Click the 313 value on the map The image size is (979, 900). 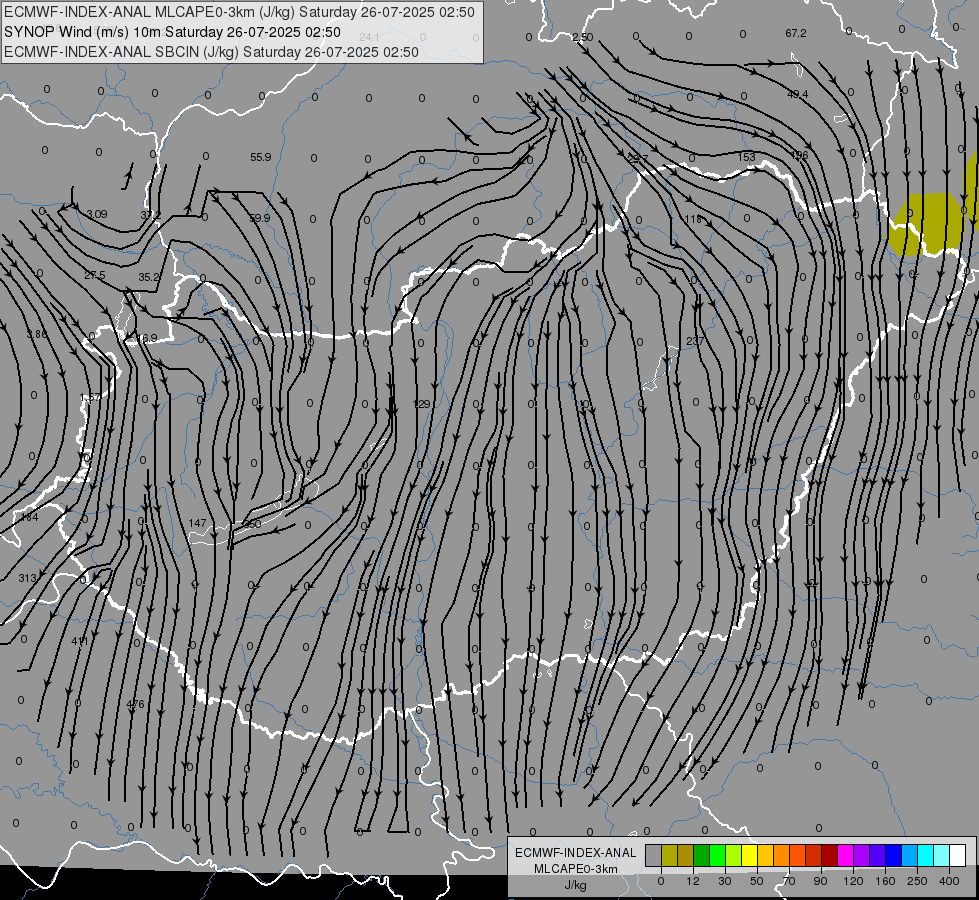[27, 578]
